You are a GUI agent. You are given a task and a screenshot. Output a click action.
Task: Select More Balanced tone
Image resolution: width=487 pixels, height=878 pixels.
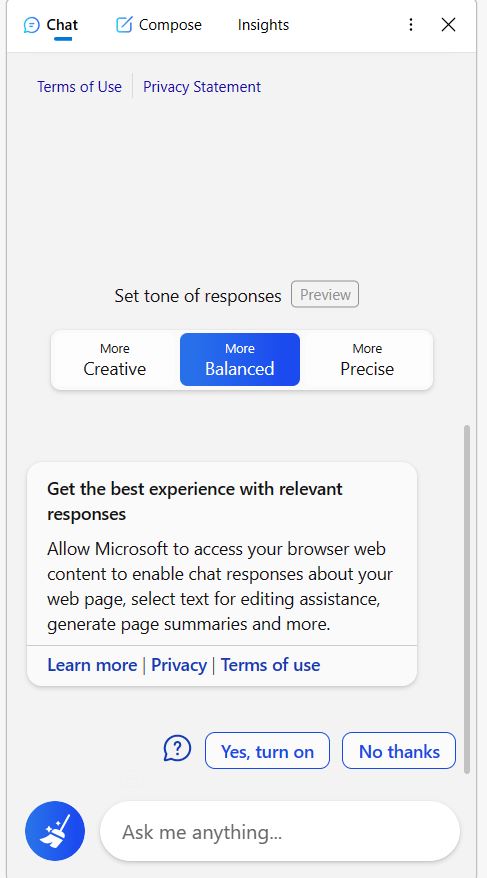coord(240,359)
